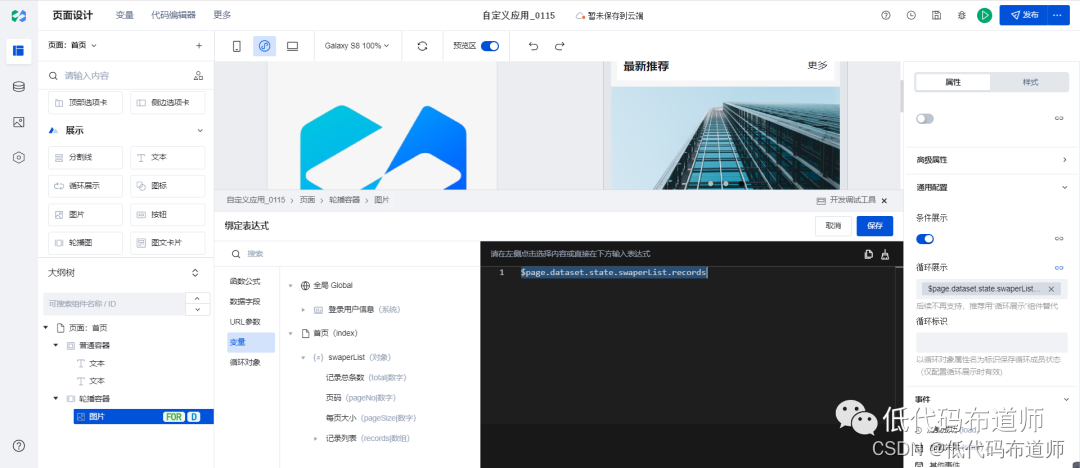Toggle the 预览区 preview switch
Image resolution: width=1080 pixels, height=468 pixels.
coord(490,46)
